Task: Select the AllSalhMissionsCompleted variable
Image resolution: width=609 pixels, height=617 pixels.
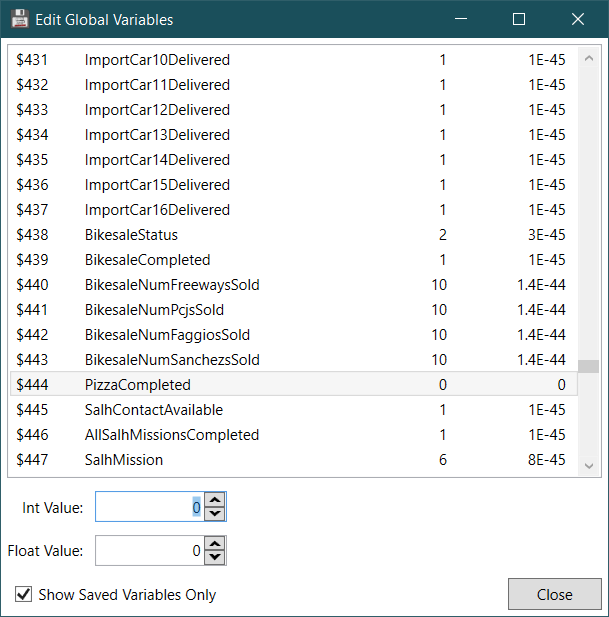Action: tap(172, 435)
